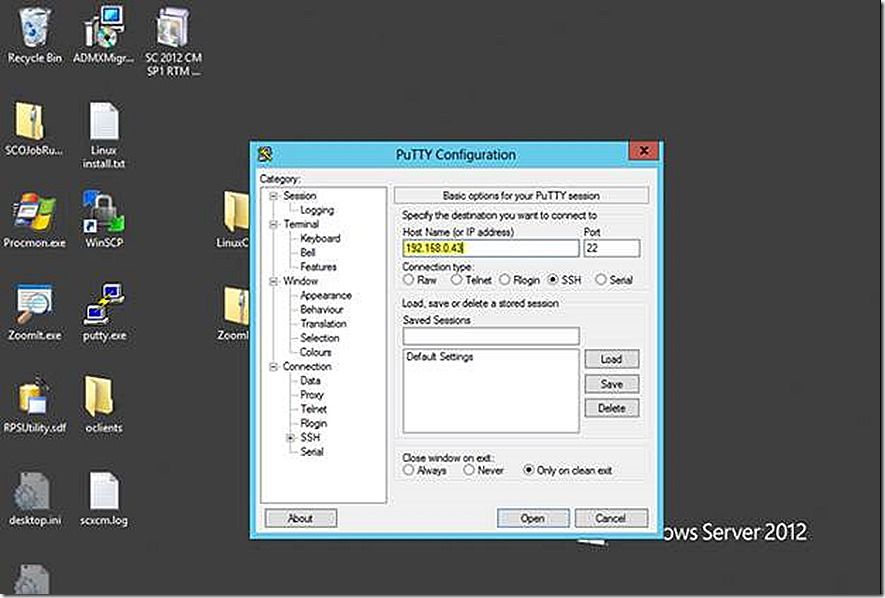Open the Recycle Bin desktop icon
Screen dimensions: 885x598
pos(34,34)
